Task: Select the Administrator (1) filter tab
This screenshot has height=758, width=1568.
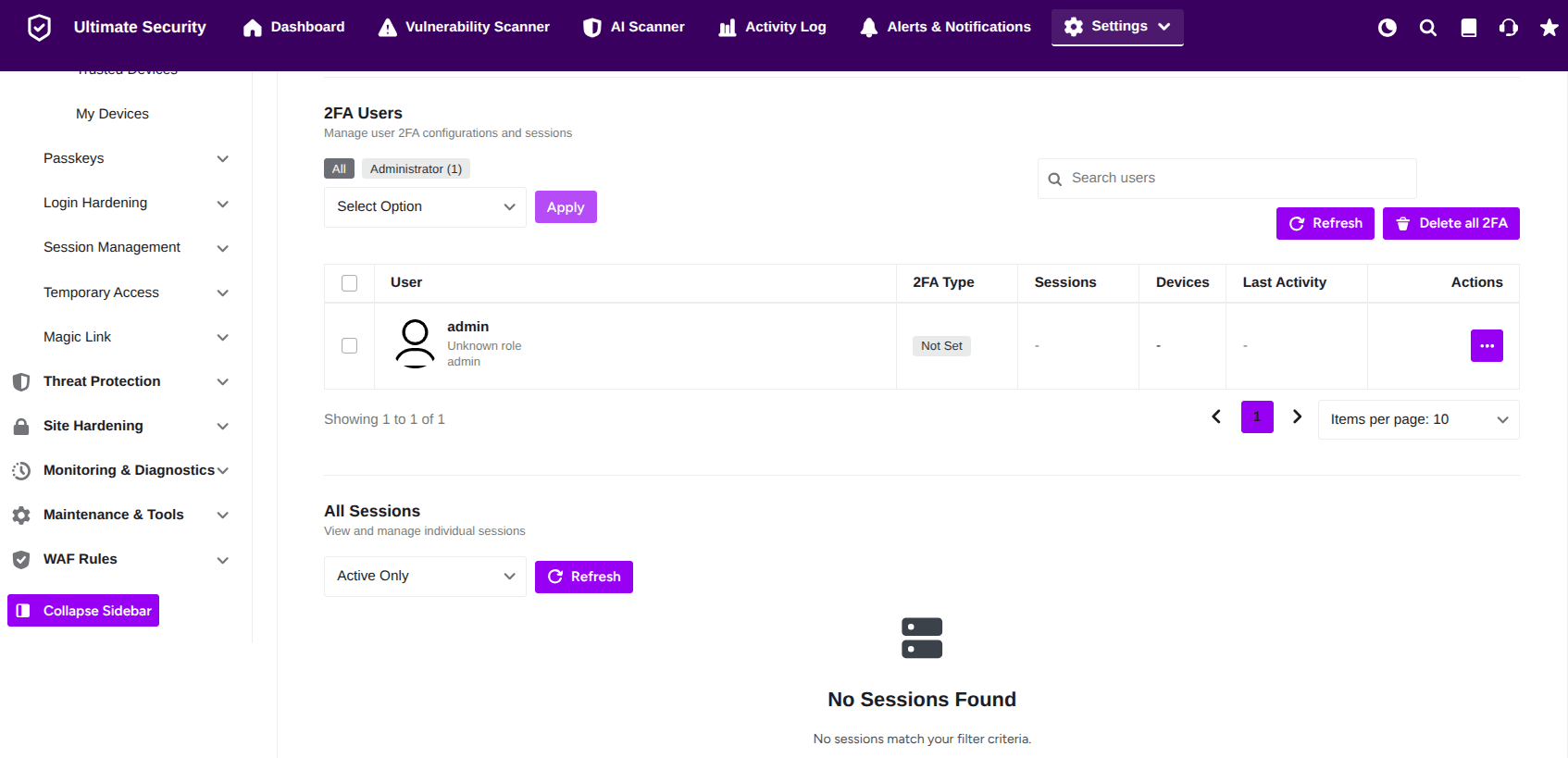Action: click(416, 168)
